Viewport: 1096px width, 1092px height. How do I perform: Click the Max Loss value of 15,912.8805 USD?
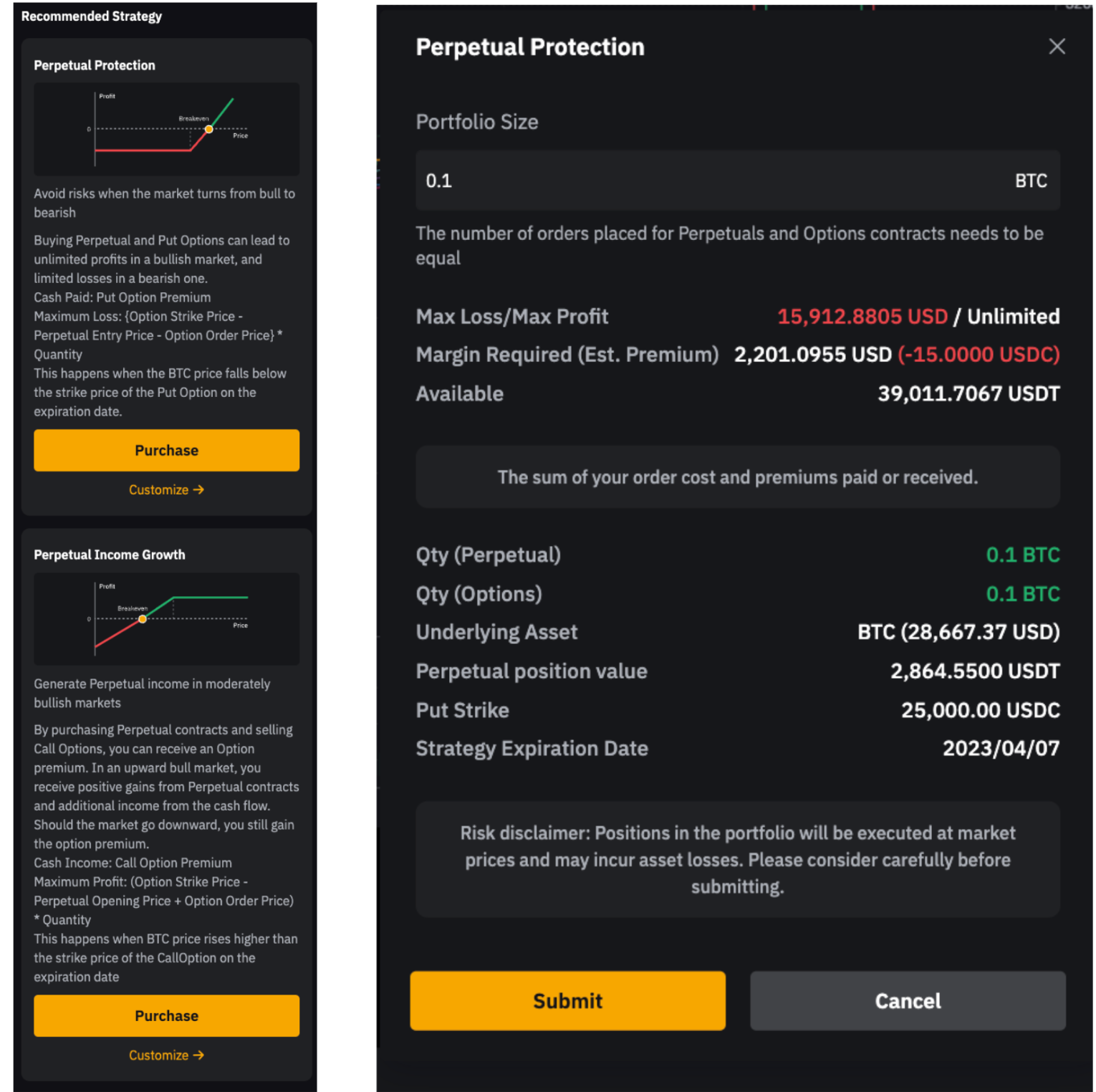pos(862,316)
